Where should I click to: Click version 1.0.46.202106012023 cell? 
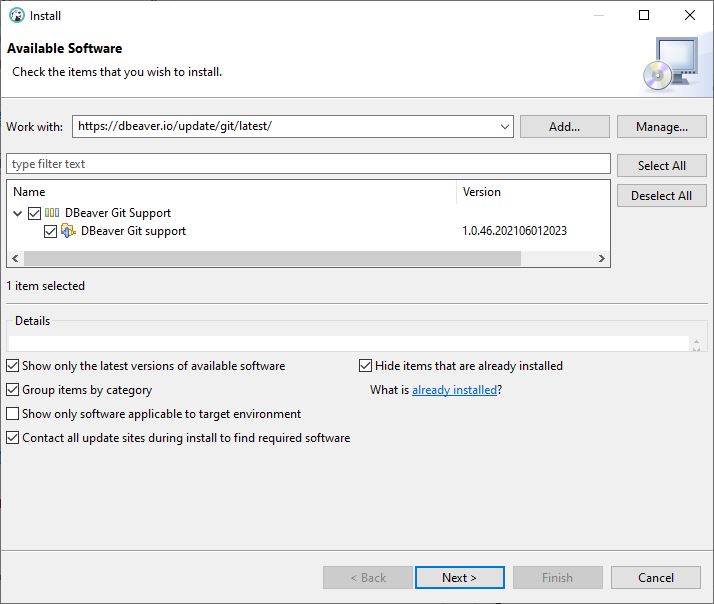point(515,231)
